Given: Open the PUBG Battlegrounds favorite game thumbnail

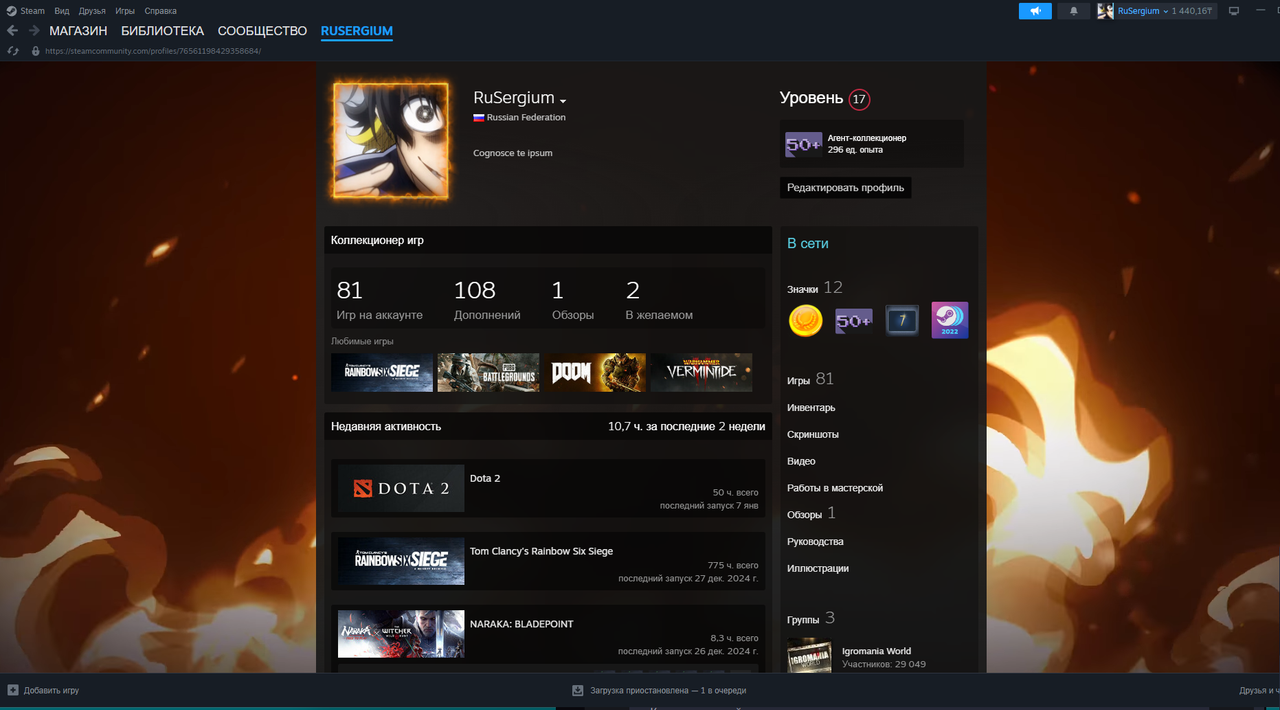Looking at the screenshot, I should coord(488,372).
